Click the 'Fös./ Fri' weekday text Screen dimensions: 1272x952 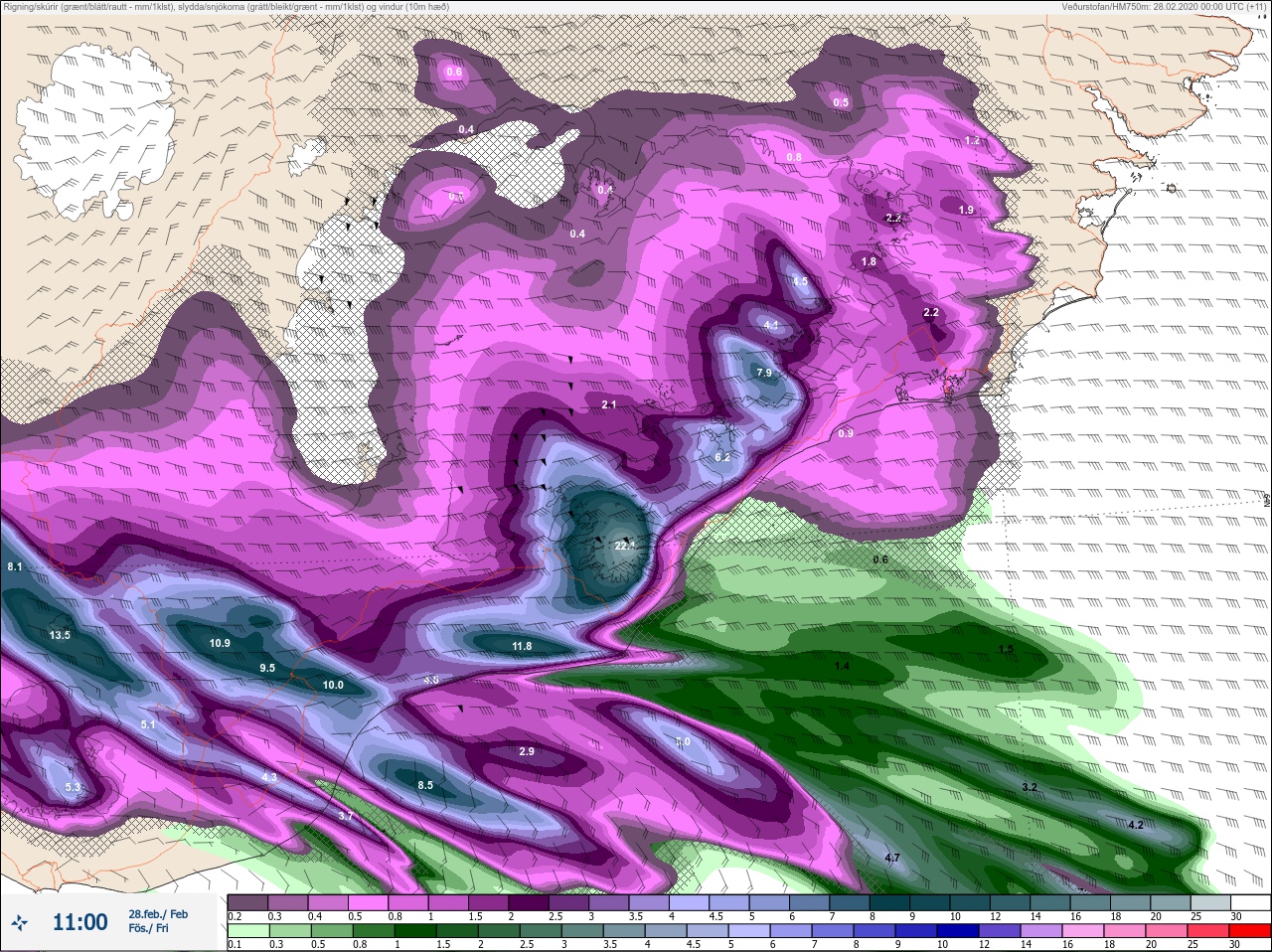point(148,928)
